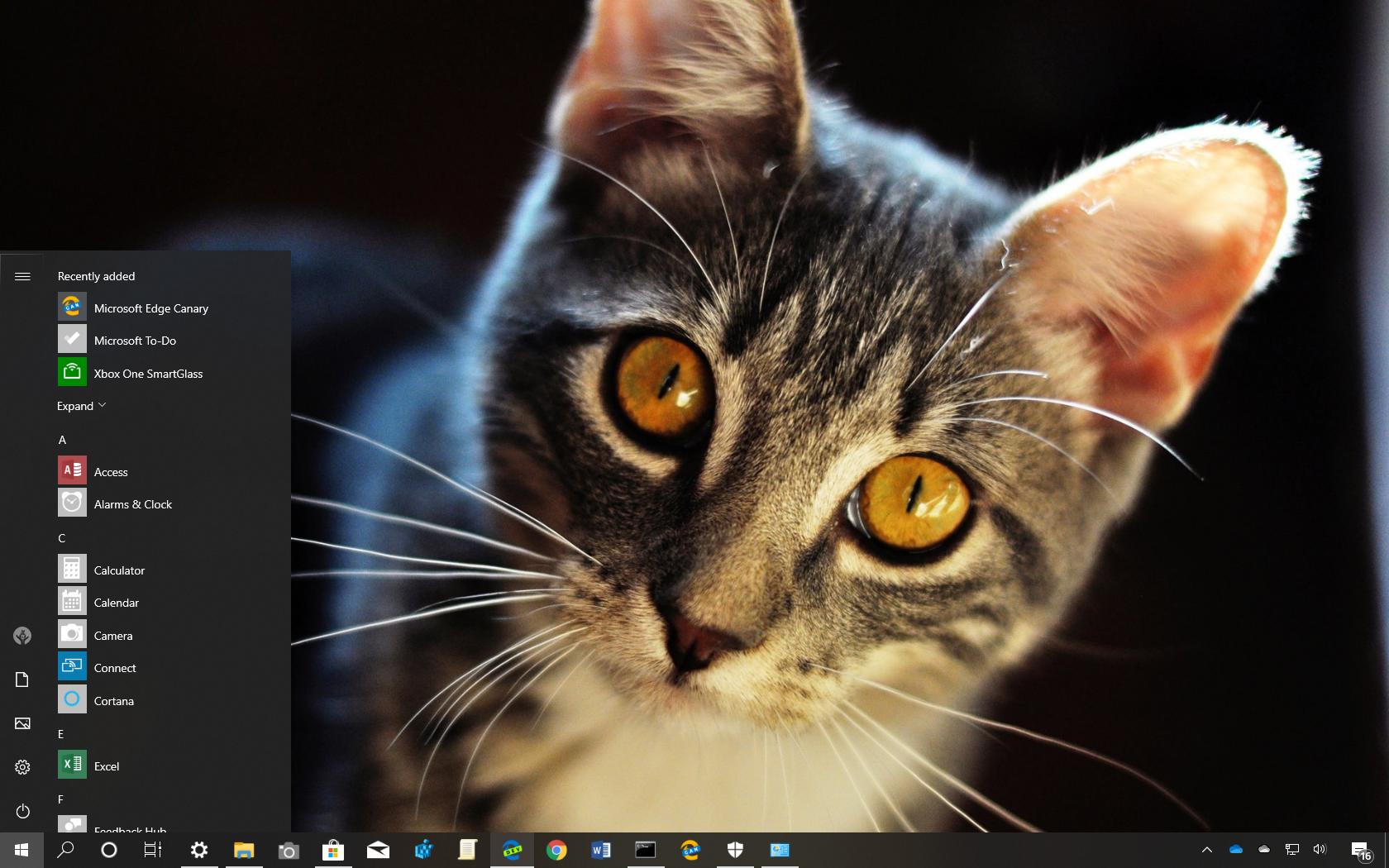
Task: Launch the Calculator app
Action: [x=119, y=570]
